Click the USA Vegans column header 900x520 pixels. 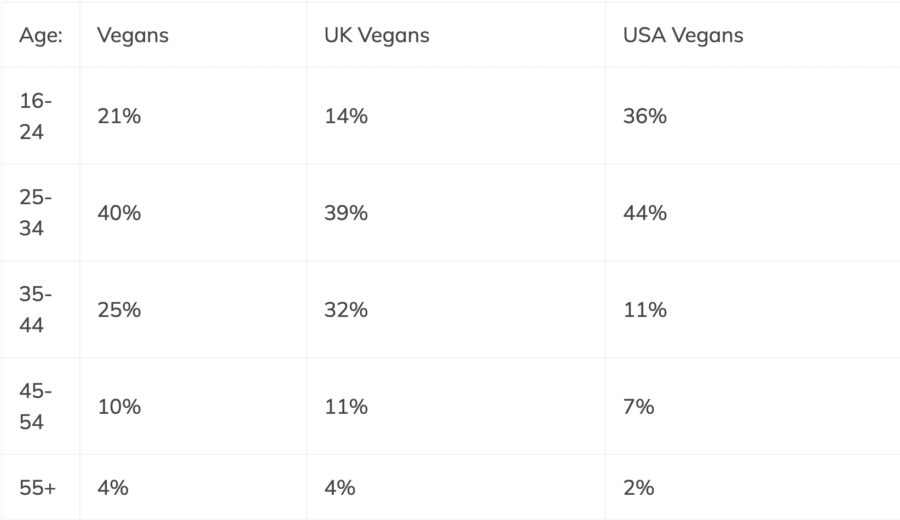coord(683,35)
